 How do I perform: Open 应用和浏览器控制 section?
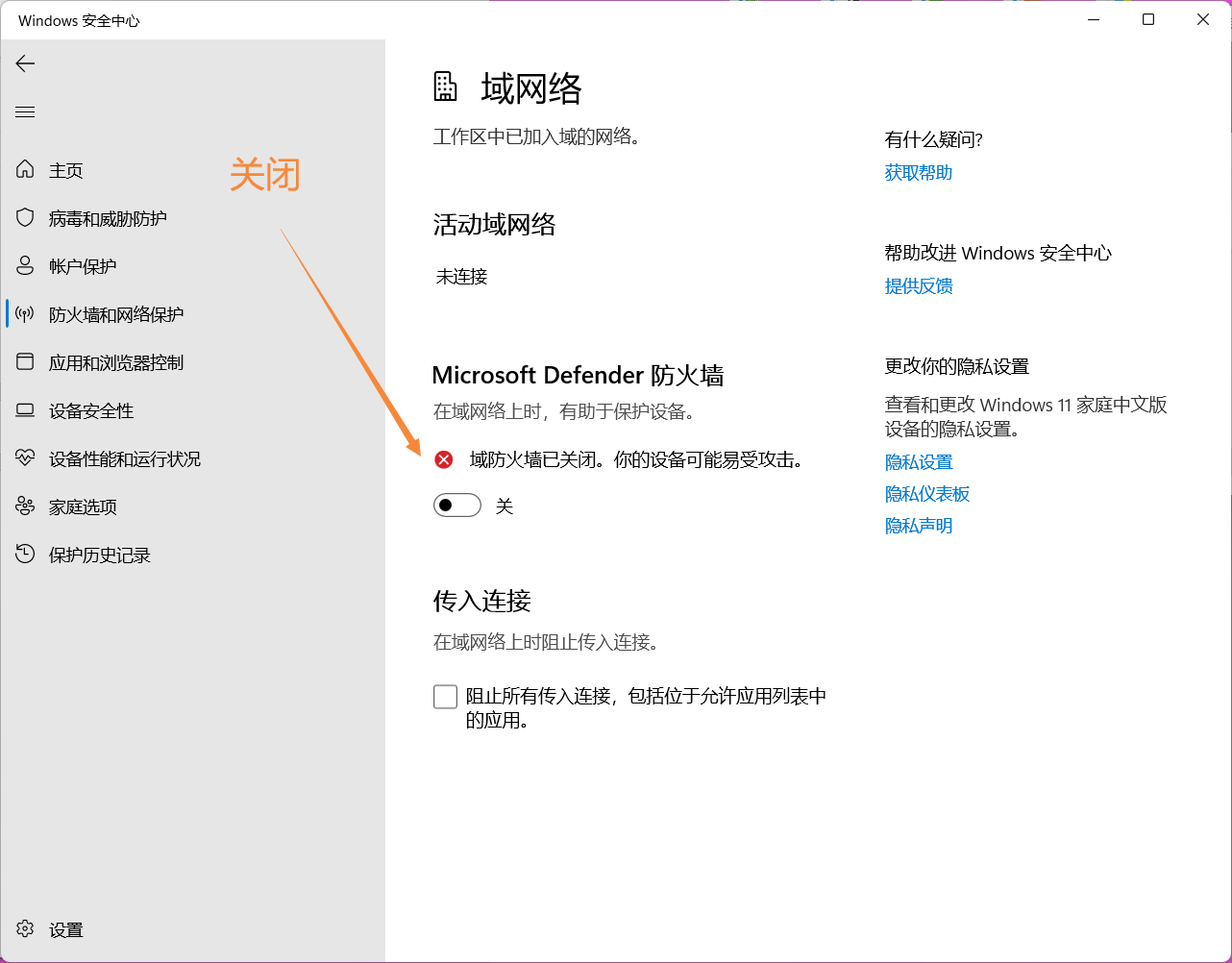116,362
